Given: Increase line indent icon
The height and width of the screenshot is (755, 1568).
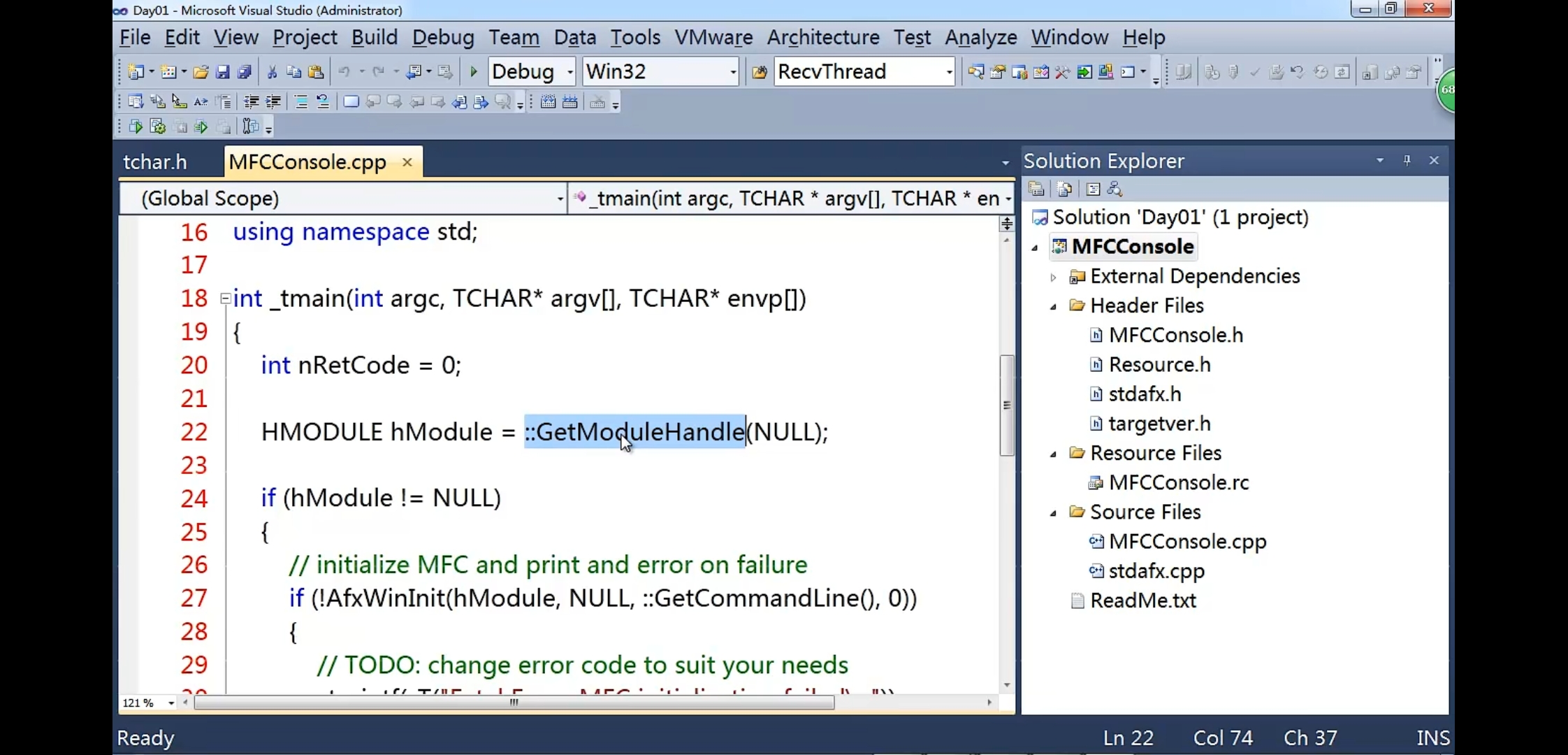Looking at the screenshot, I should coord(273,102).
